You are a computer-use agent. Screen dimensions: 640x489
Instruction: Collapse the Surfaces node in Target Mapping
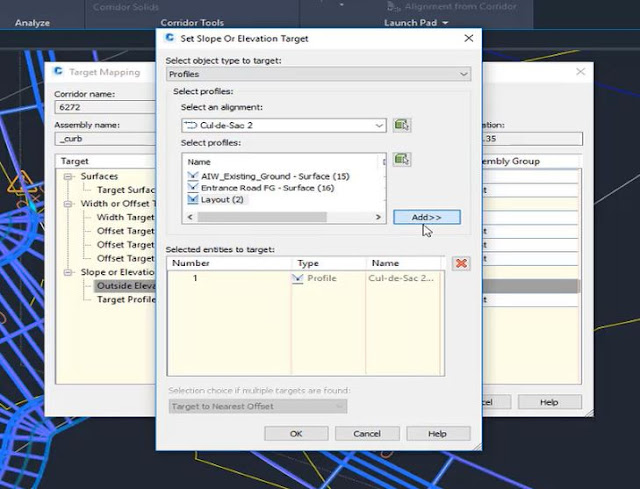(x=68, y=176)
